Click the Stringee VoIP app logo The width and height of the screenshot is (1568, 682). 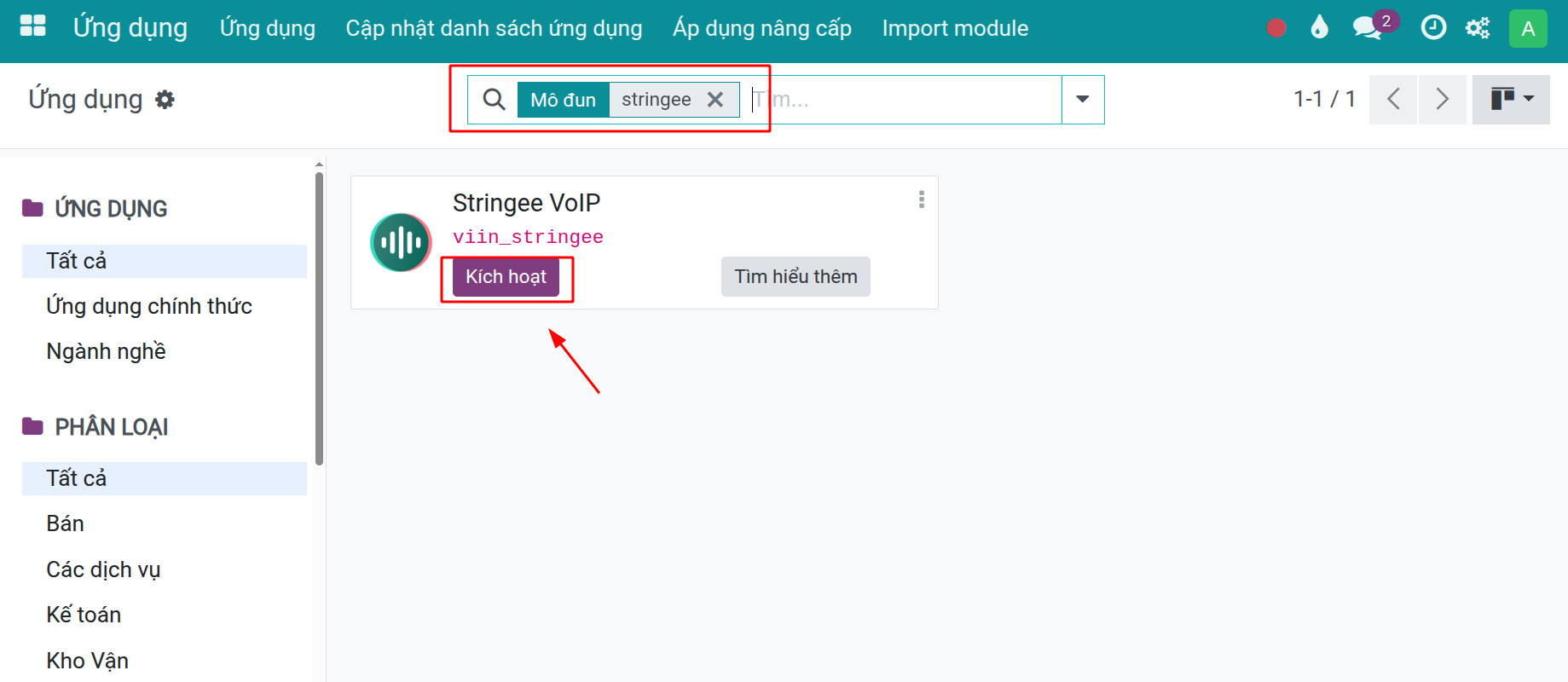pos(401,243)
